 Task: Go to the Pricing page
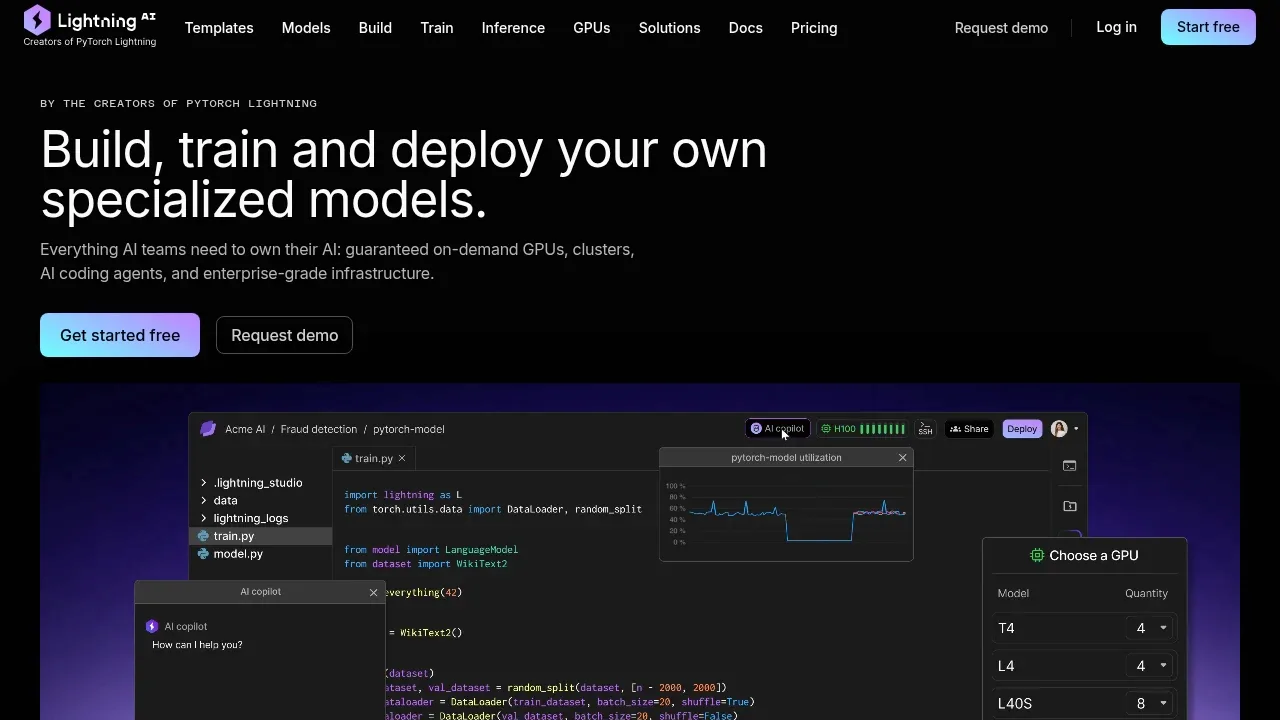coord(814,28)
